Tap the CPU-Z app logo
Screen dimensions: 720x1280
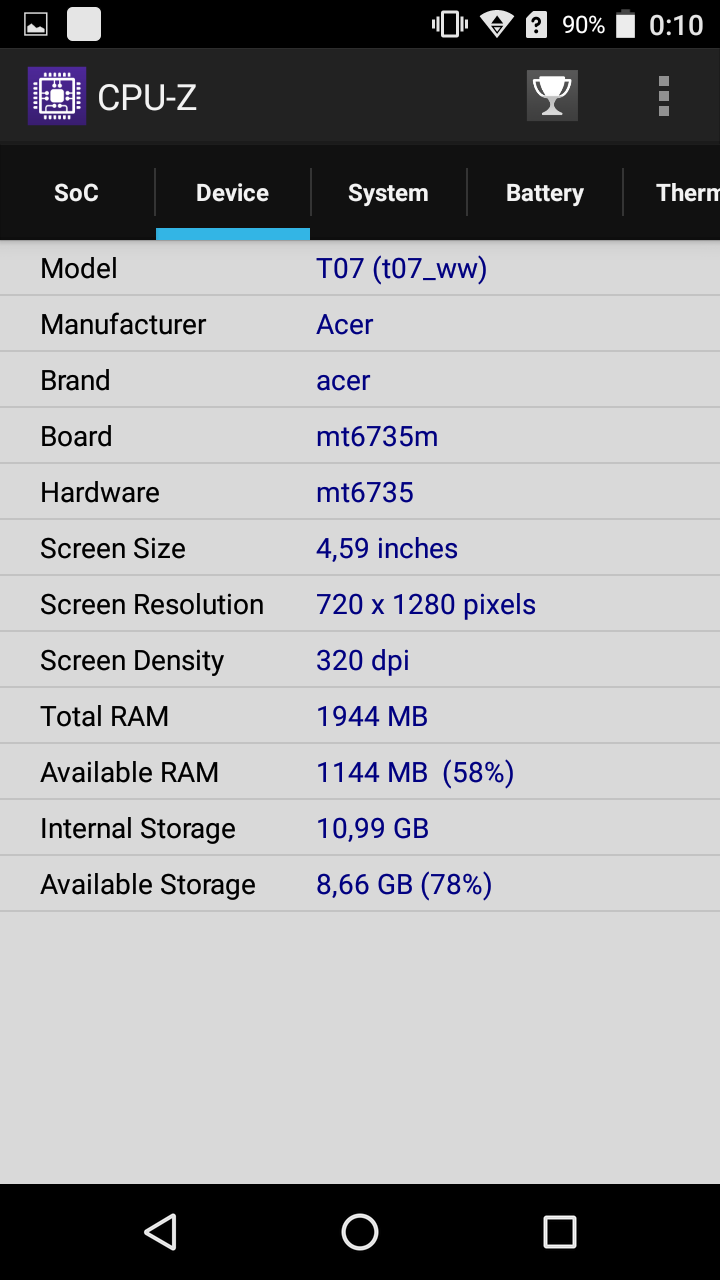[57, 96]
